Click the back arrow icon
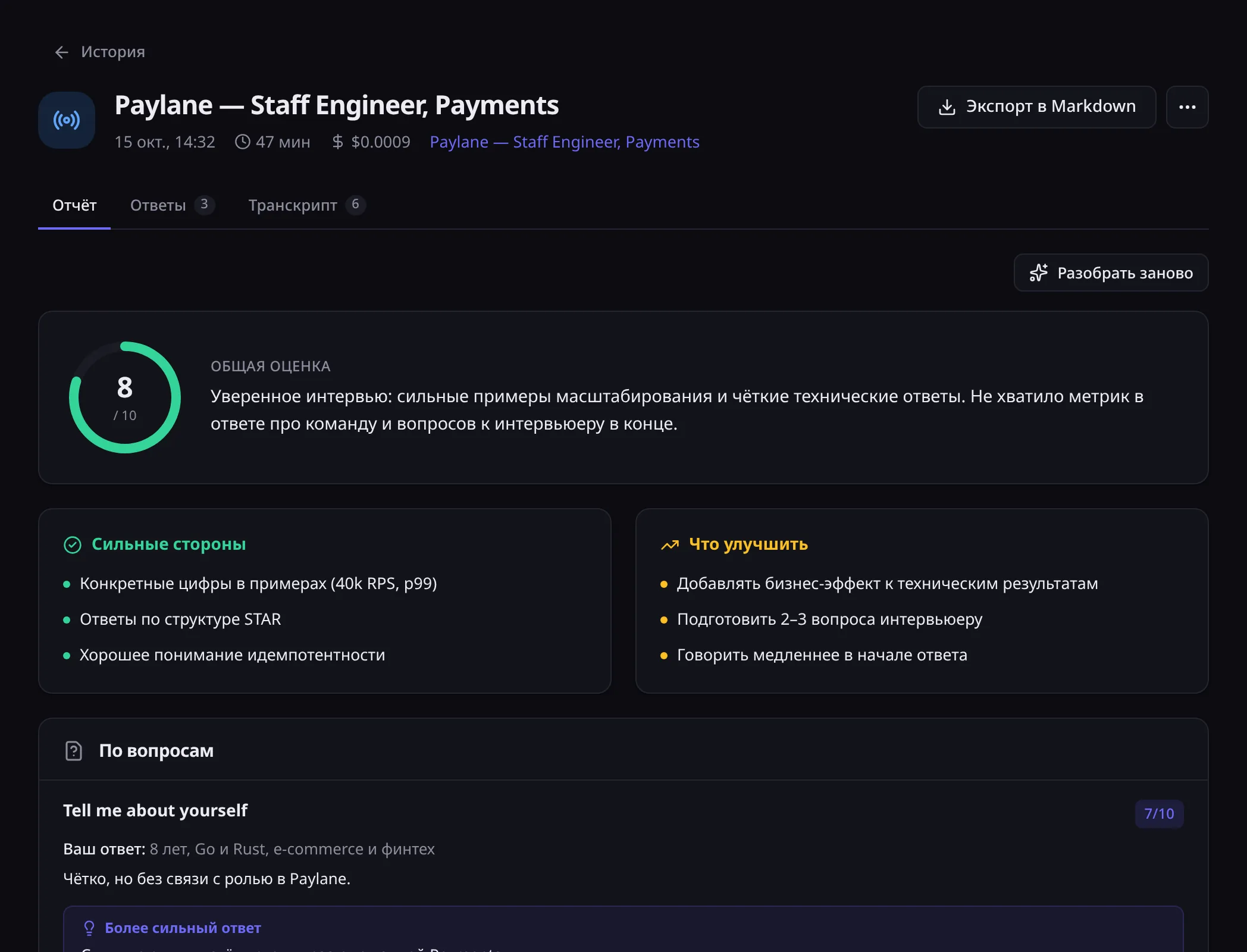1247x952 pixels. coord(62,52)
